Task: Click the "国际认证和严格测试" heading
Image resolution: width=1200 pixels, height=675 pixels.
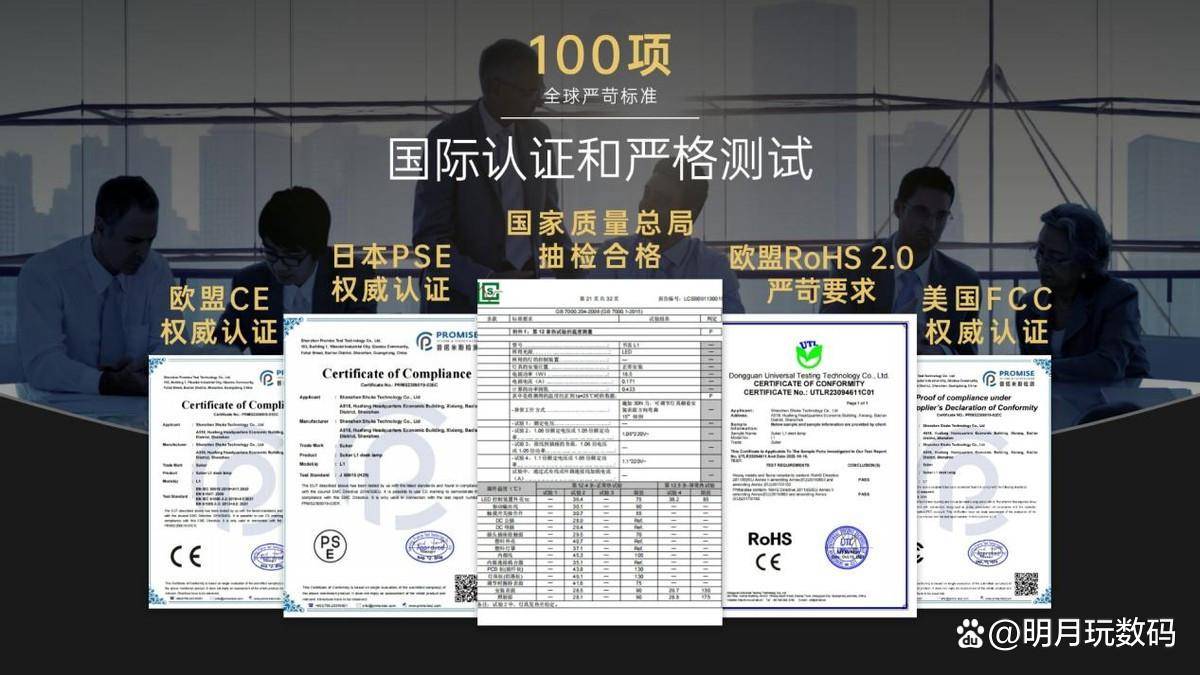Action: click(600, 160)
